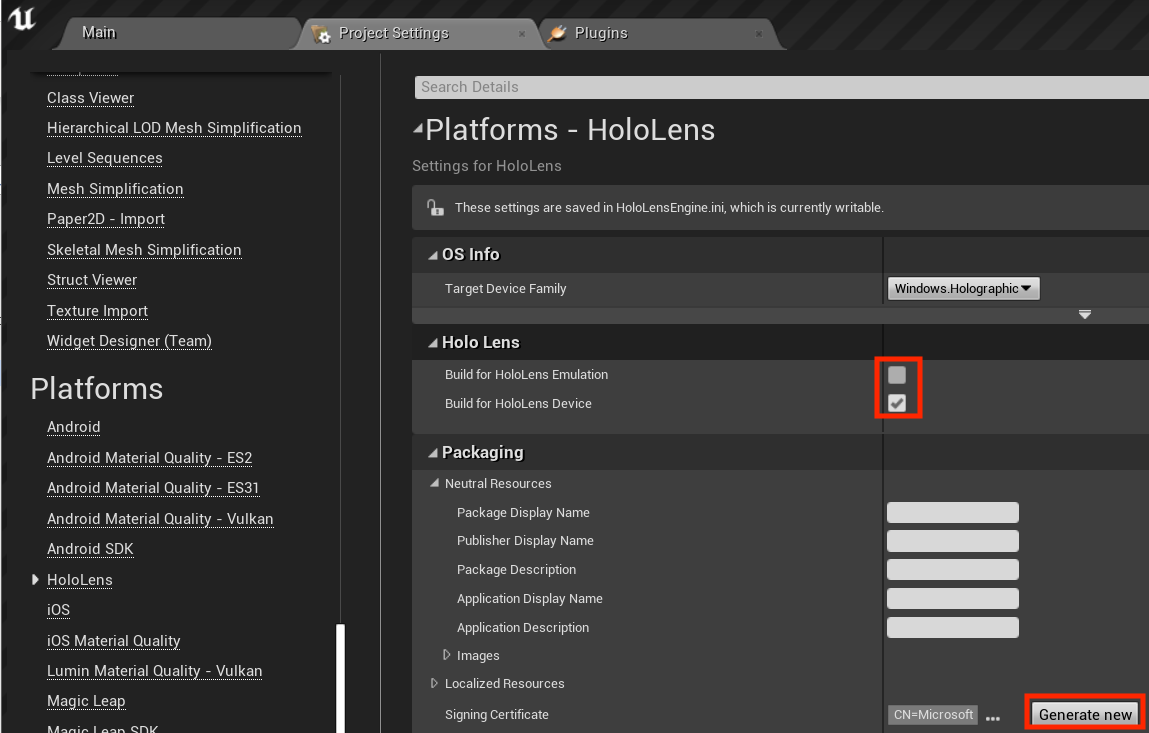Open Class Viewer settings
The image size is (1149, 733).
pyautogui.click(x=90, y=98)
